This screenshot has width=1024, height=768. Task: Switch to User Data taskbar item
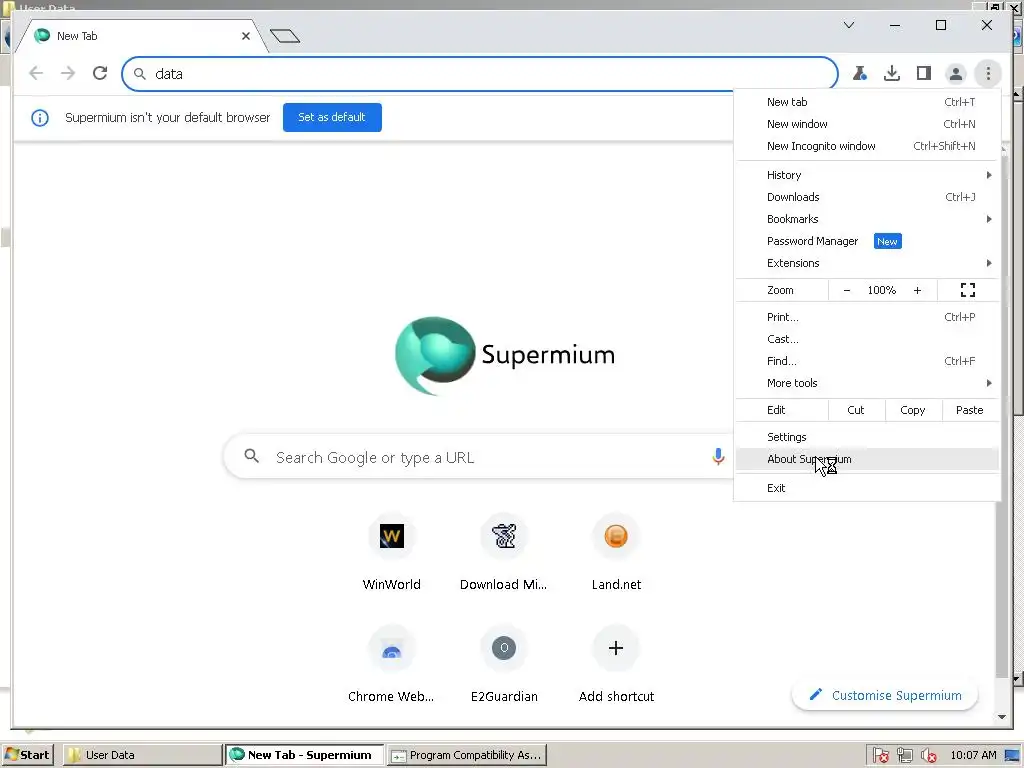coord(142,755)
